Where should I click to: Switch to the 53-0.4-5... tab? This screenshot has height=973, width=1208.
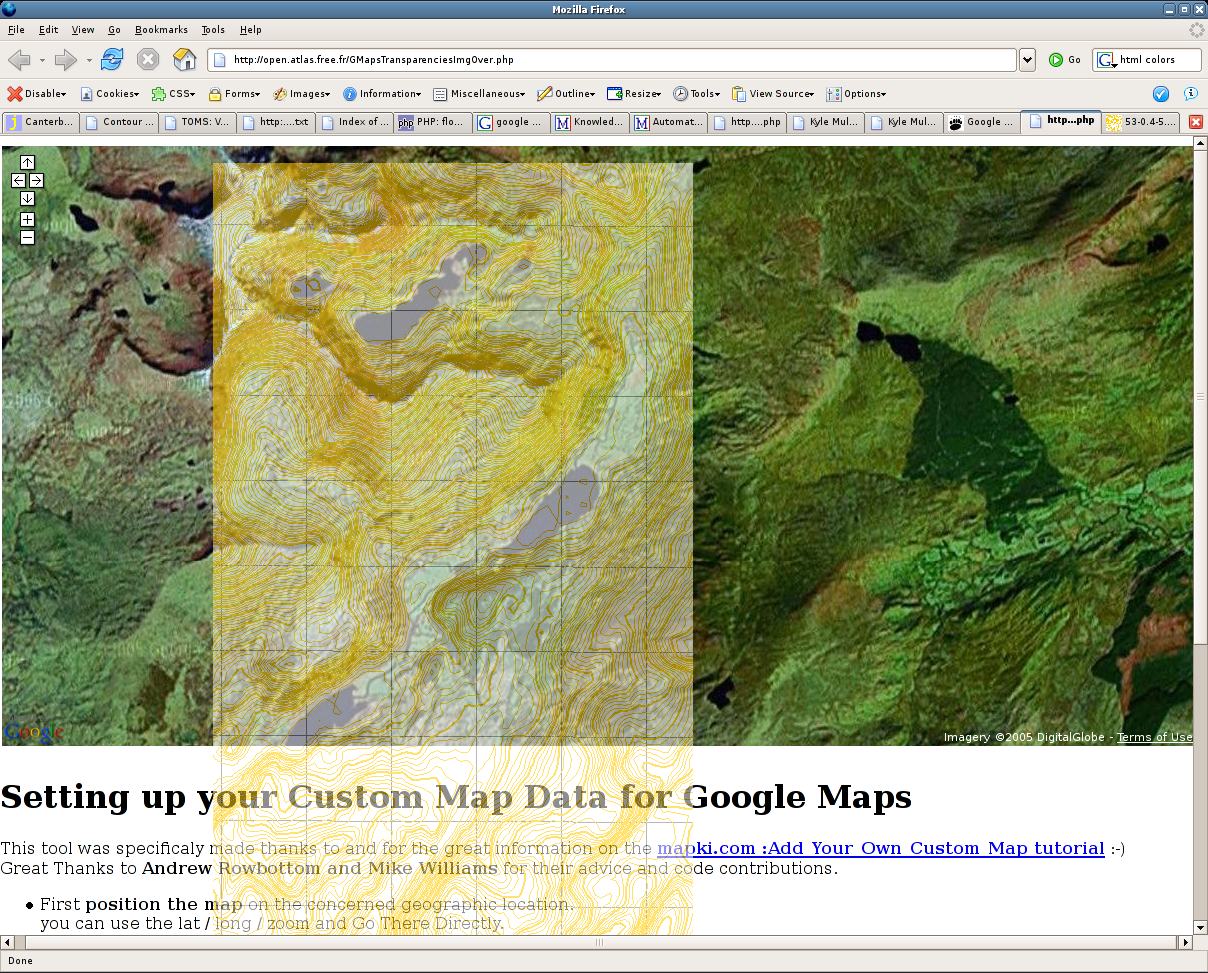(1141, 122)
